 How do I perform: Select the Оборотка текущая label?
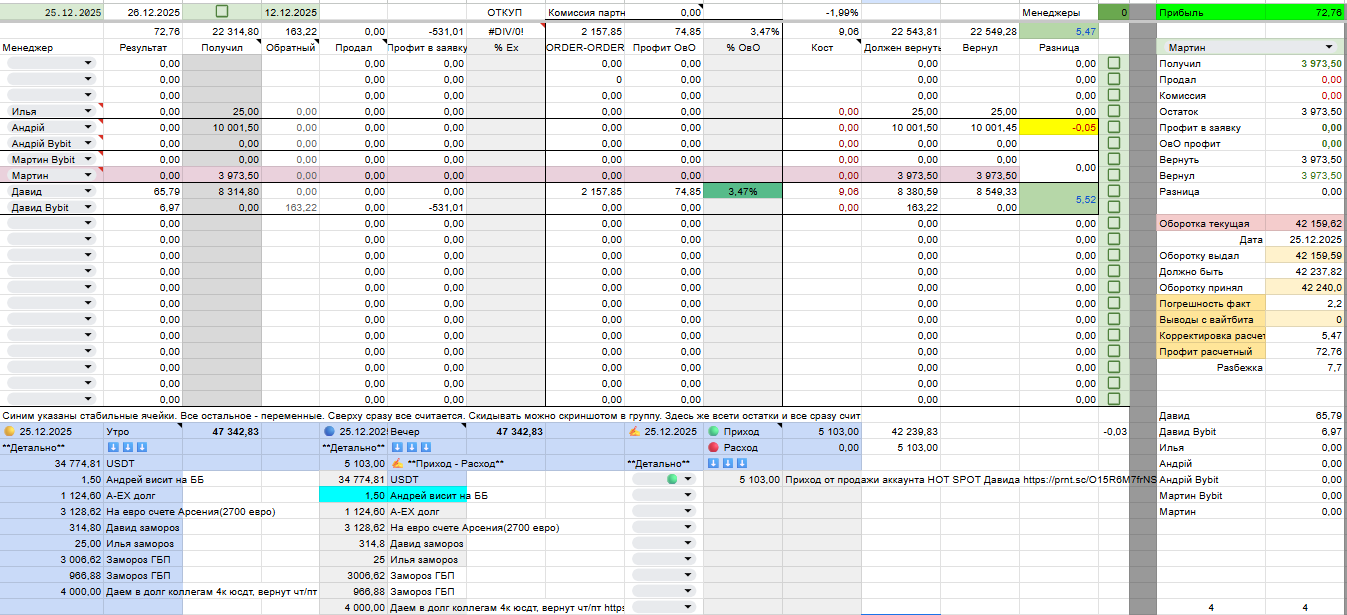point(1211,223)
